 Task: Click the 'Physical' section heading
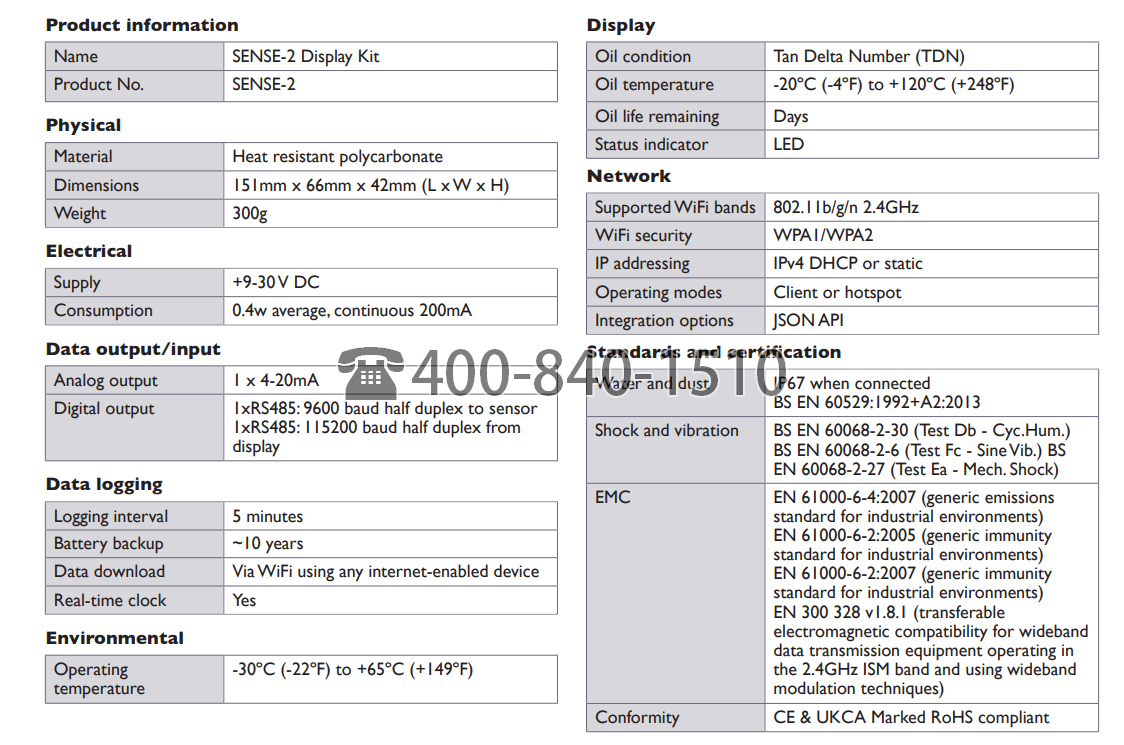coord(83,125)
